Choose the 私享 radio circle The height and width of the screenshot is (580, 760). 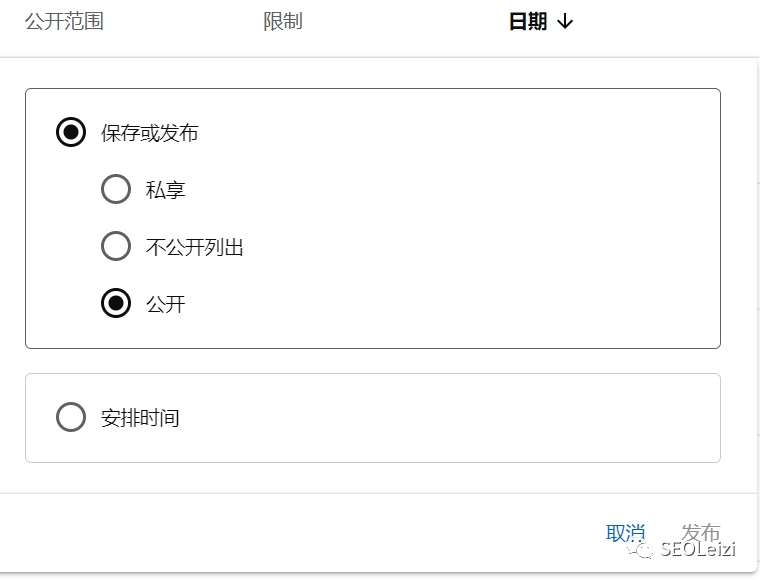point(116,189)
